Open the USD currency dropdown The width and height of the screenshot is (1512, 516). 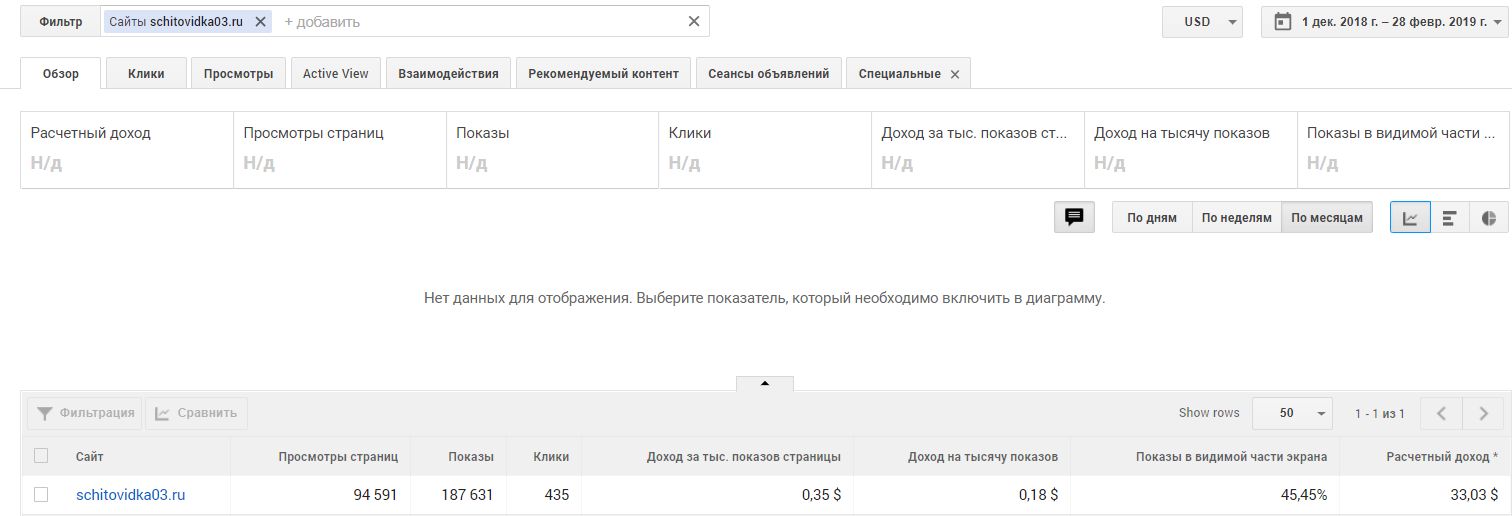tap(1202, 22)
